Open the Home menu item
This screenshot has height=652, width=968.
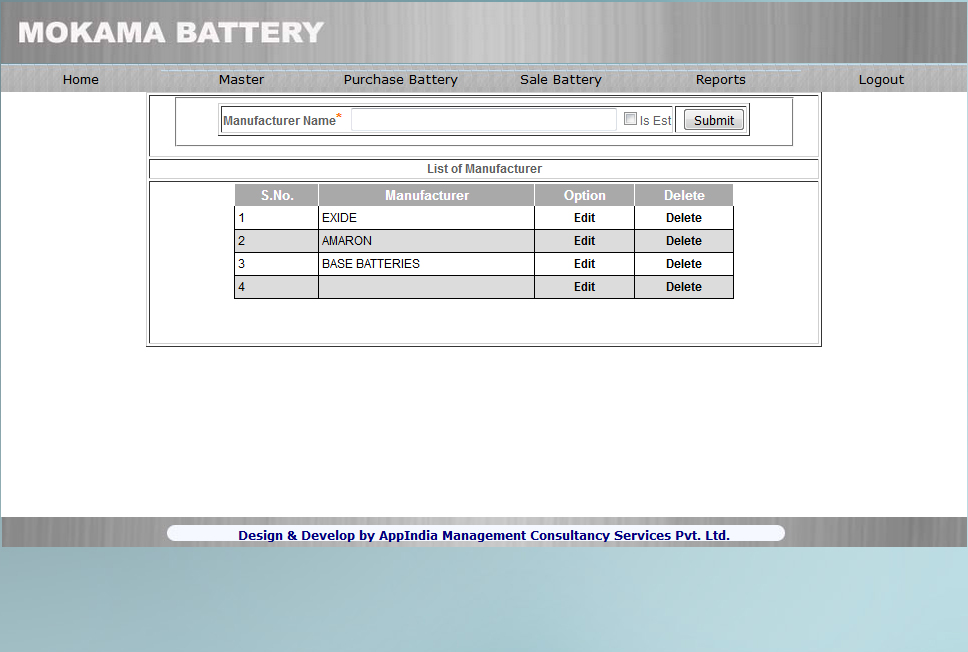pos(80,80)
